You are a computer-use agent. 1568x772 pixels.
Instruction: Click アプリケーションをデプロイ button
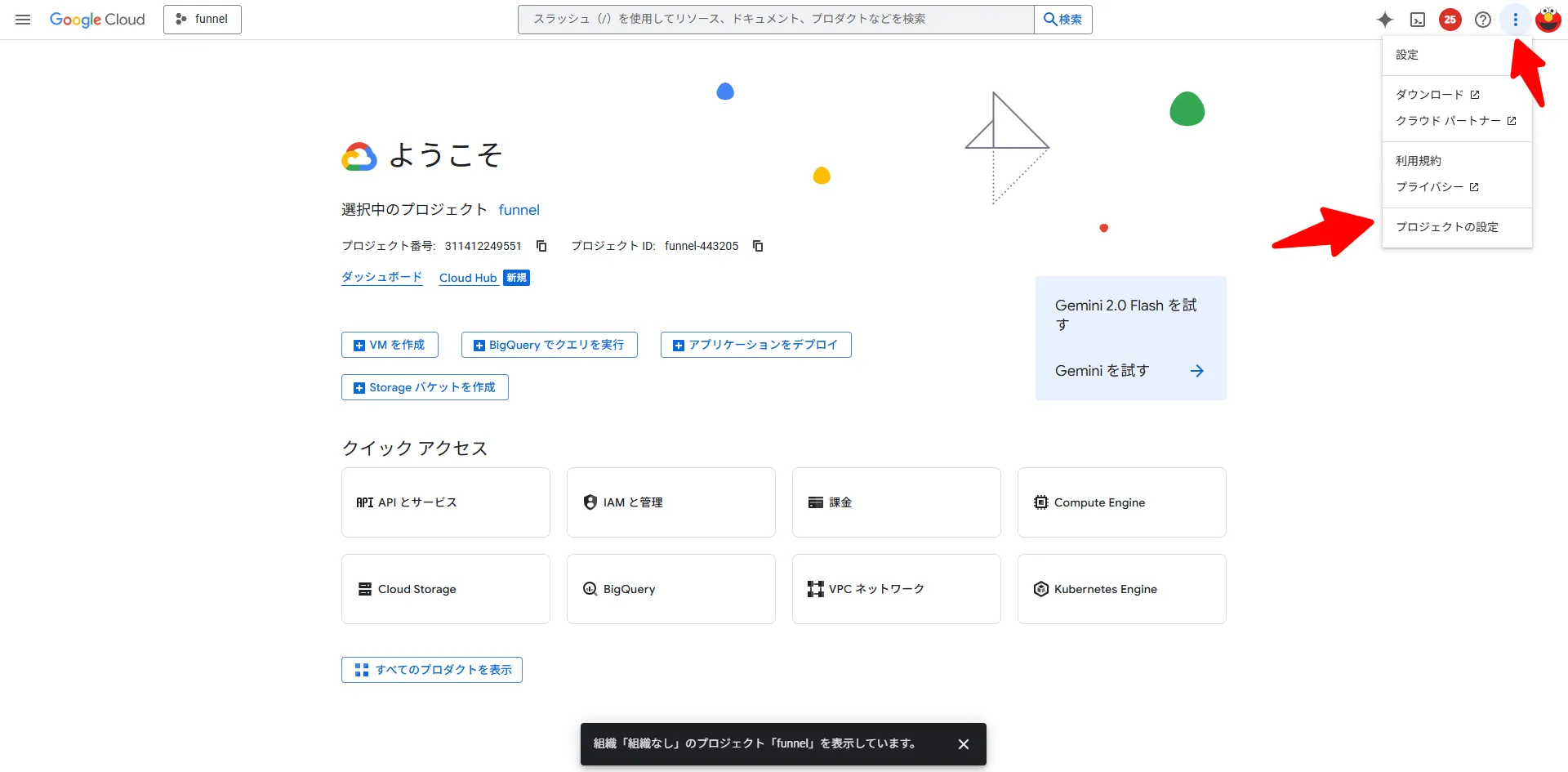point(756,345)
